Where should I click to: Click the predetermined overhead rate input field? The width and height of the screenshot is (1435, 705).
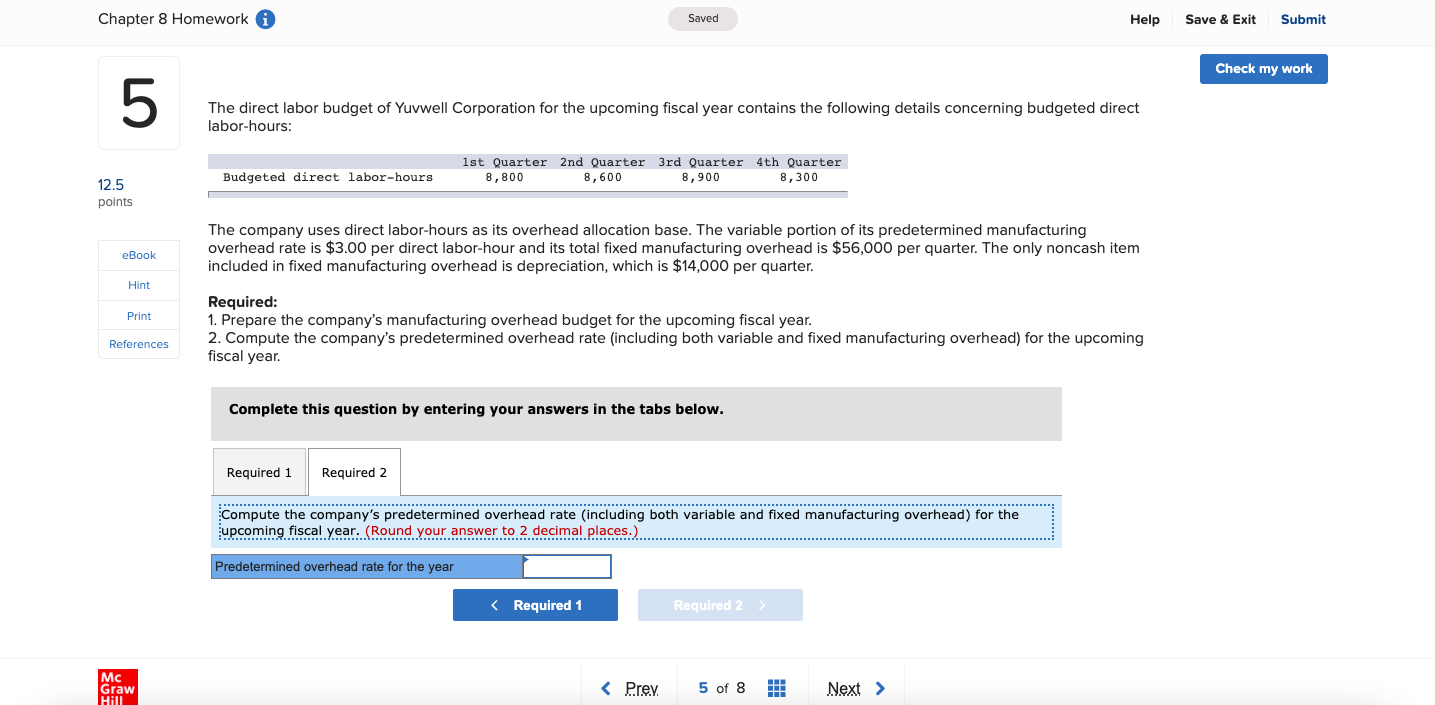point(567,566)
